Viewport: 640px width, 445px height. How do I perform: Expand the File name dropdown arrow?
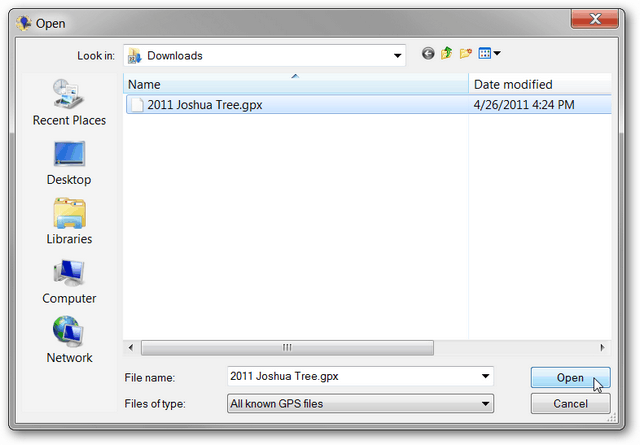485,376
